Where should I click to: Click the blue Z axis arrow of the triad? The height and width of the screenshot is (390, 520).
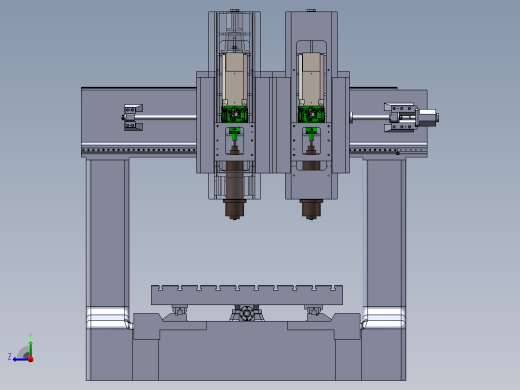coord(20,359)
